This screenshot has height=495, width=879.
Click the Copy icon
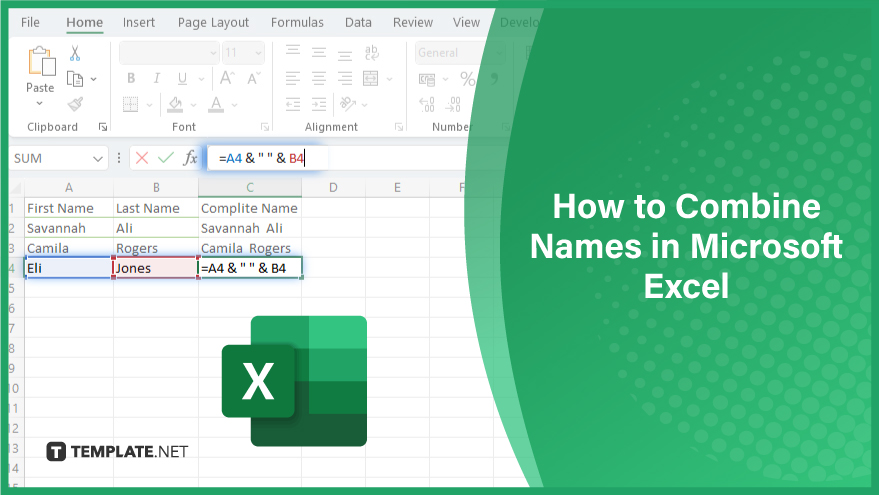click(75, 79)
